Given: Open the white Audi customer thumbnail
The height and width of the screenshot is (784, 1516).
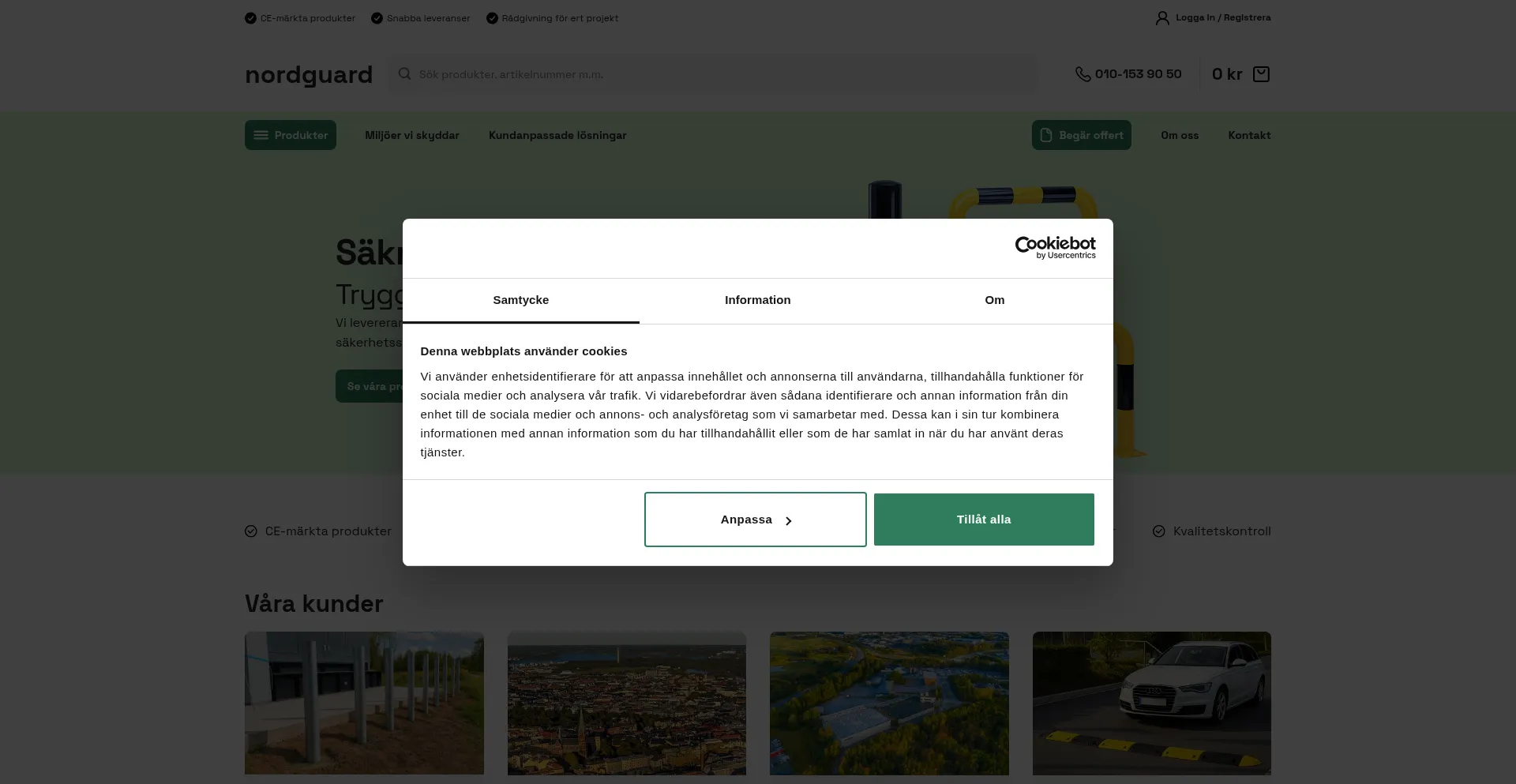Looking at the screenshot, I should pyautogui.click(x=1151, y=703).
